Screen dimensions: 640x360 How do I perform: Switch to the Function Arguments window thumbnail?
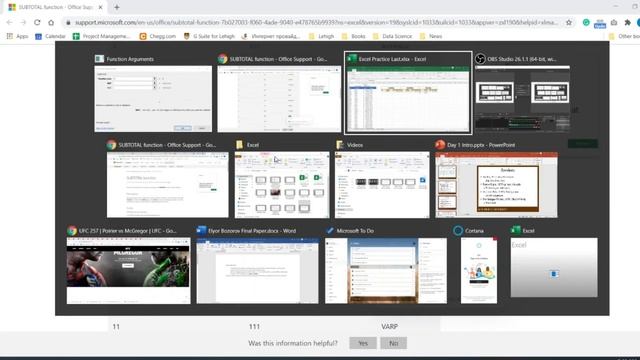point(153,99)
